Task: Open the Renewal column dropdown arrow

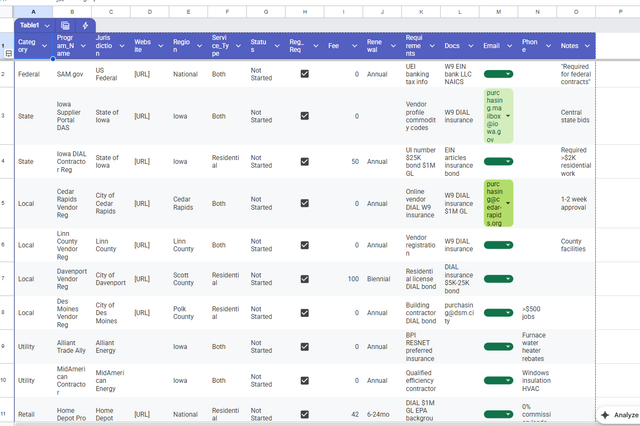Action: coord(393,46)
